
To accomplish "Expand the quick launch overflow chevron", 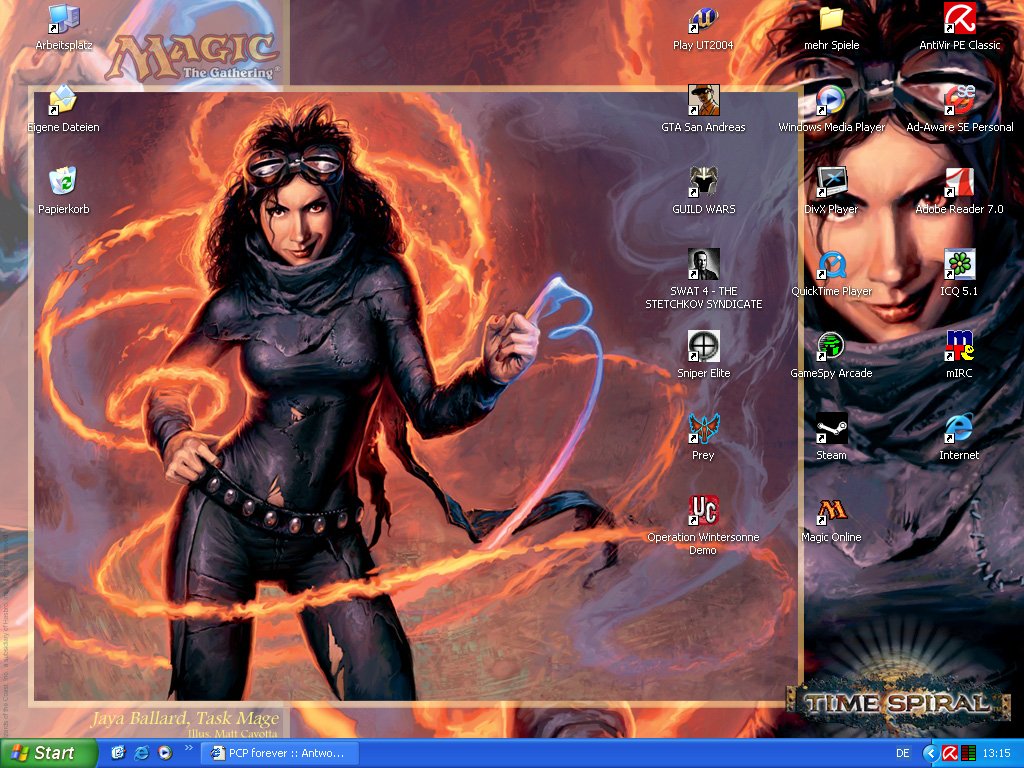I will pos(189,748).
